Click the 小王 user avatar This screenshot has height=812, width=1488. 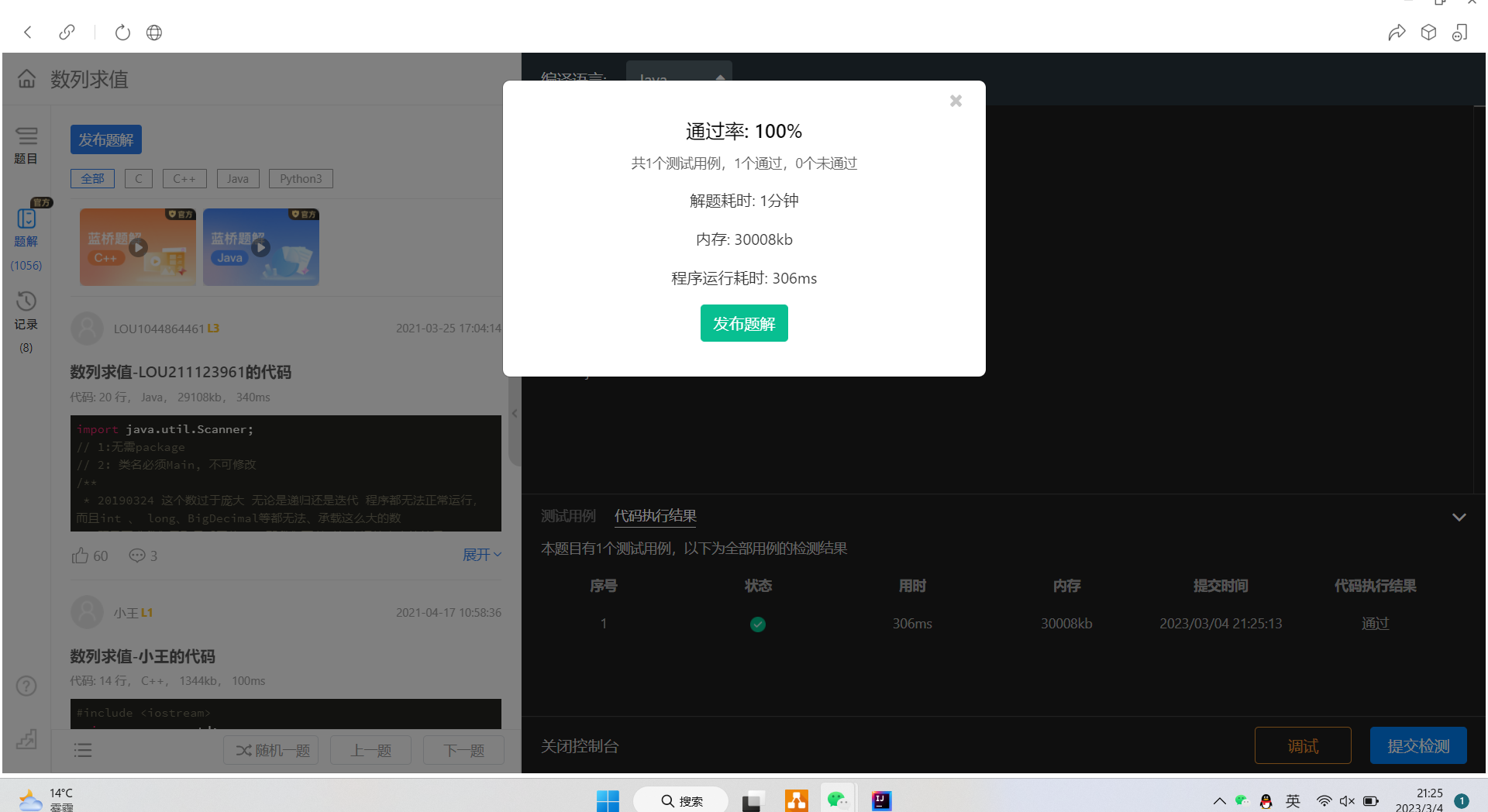[x=87, y=612]
